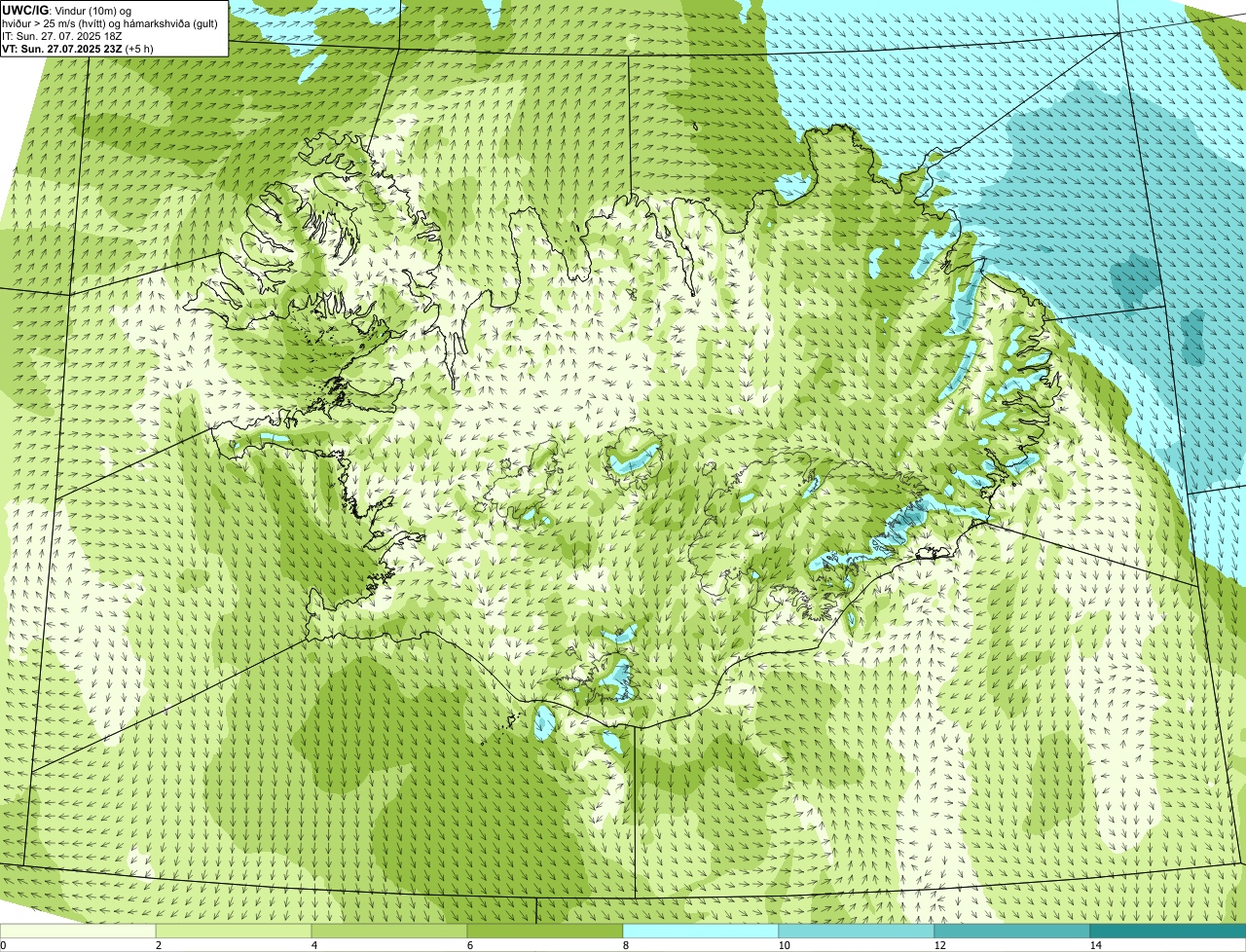Viewport: 1246px width, 952px height.
Task: Click the pale yellow 0–2 legend segment
Action: pyautogui.click(x=78, y=932)
